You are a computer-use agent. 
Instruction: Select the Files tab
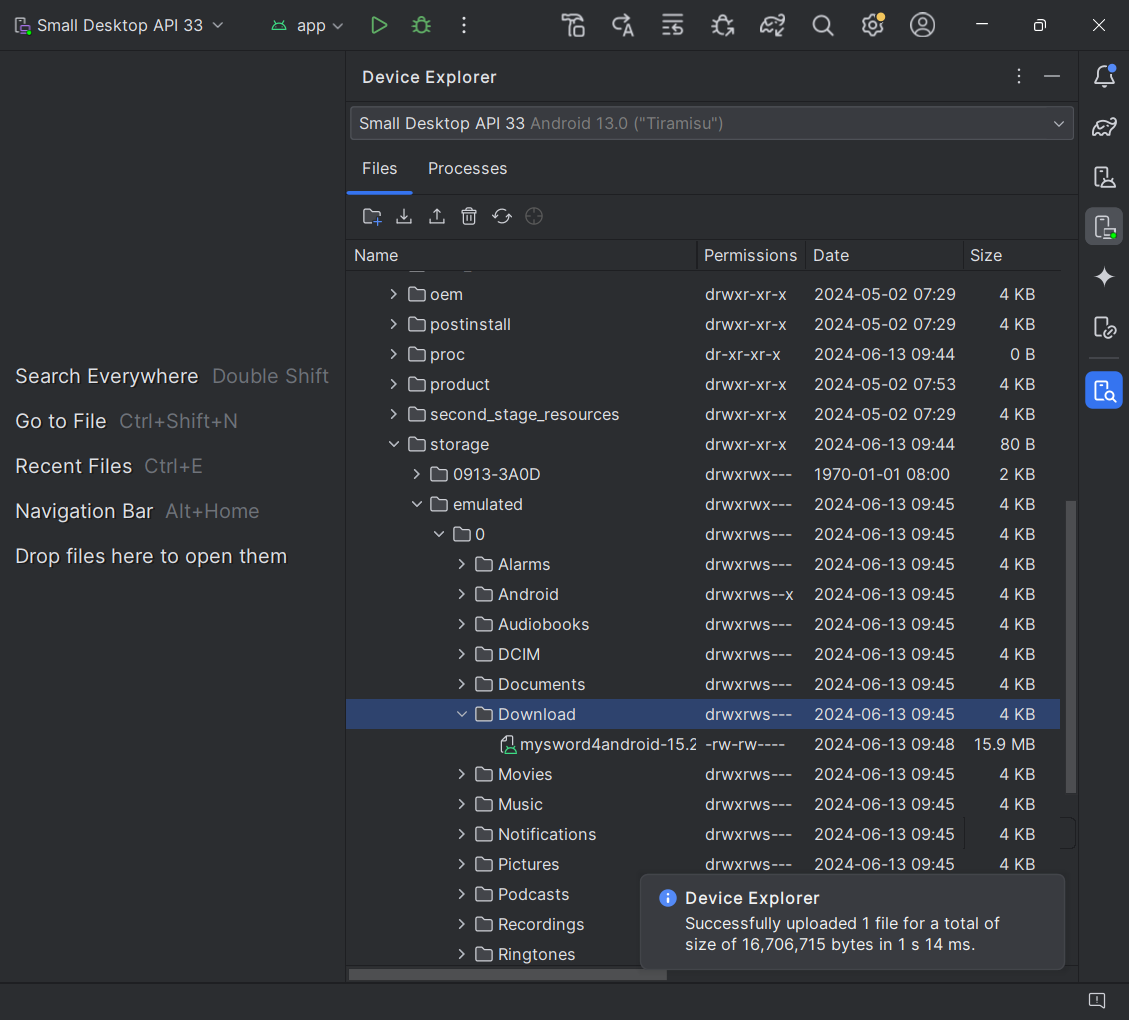[379, 168]
